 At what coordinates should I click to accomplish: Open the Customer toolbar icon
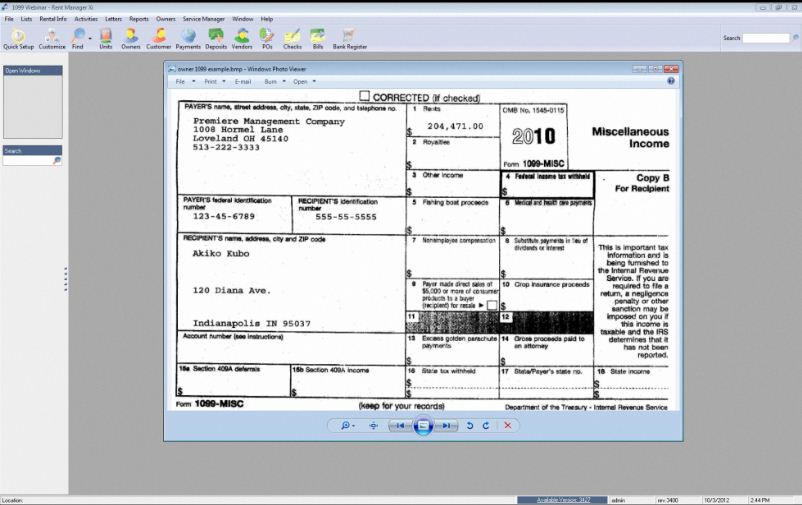tap(159, 39)
